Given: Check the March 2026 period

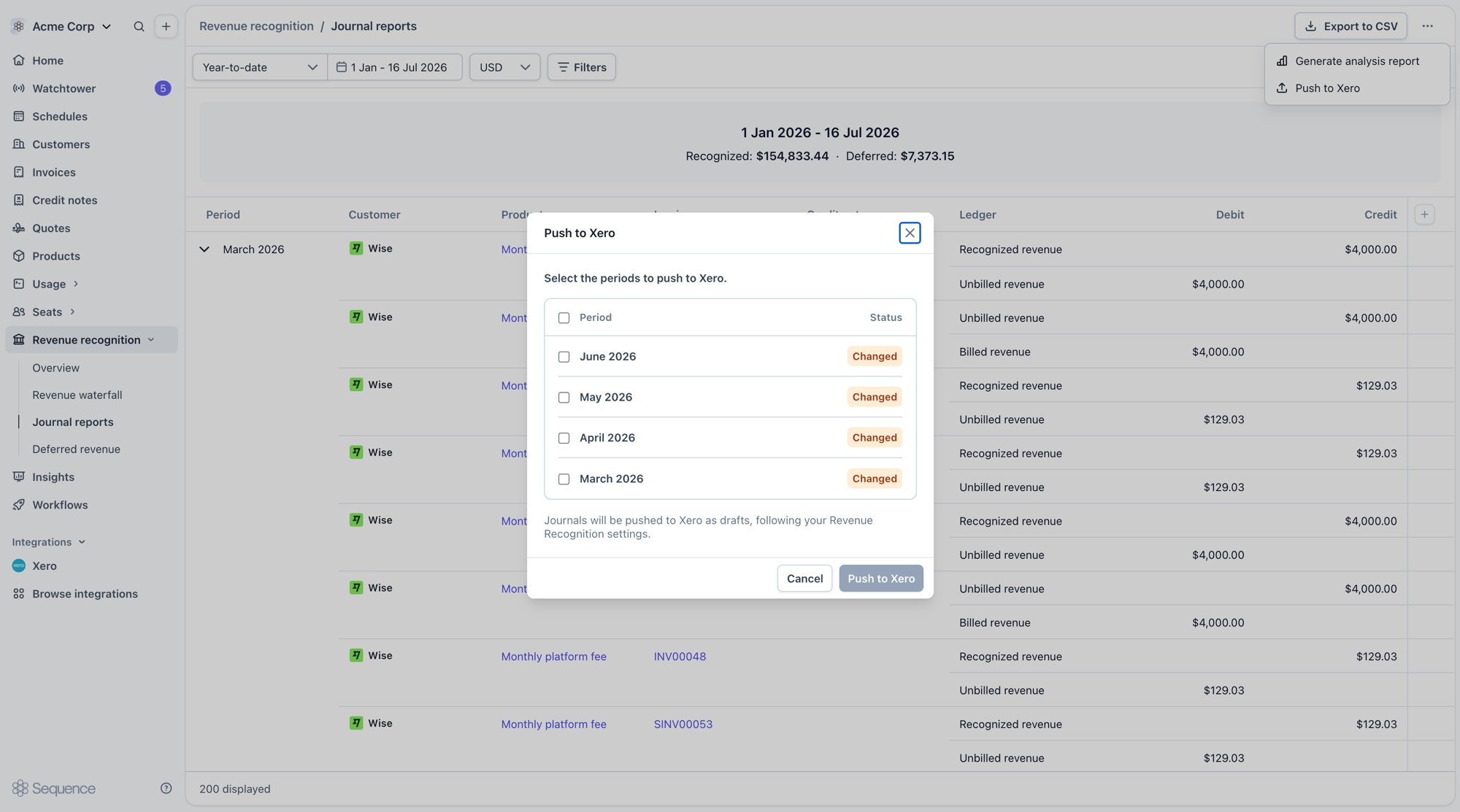Looking at the screenshot, I should click(564, 479).
